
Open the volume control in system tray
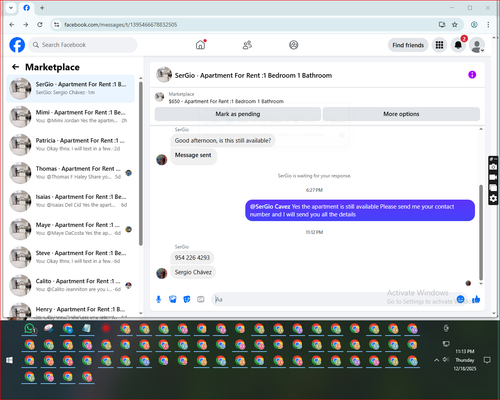click(446, 360)
